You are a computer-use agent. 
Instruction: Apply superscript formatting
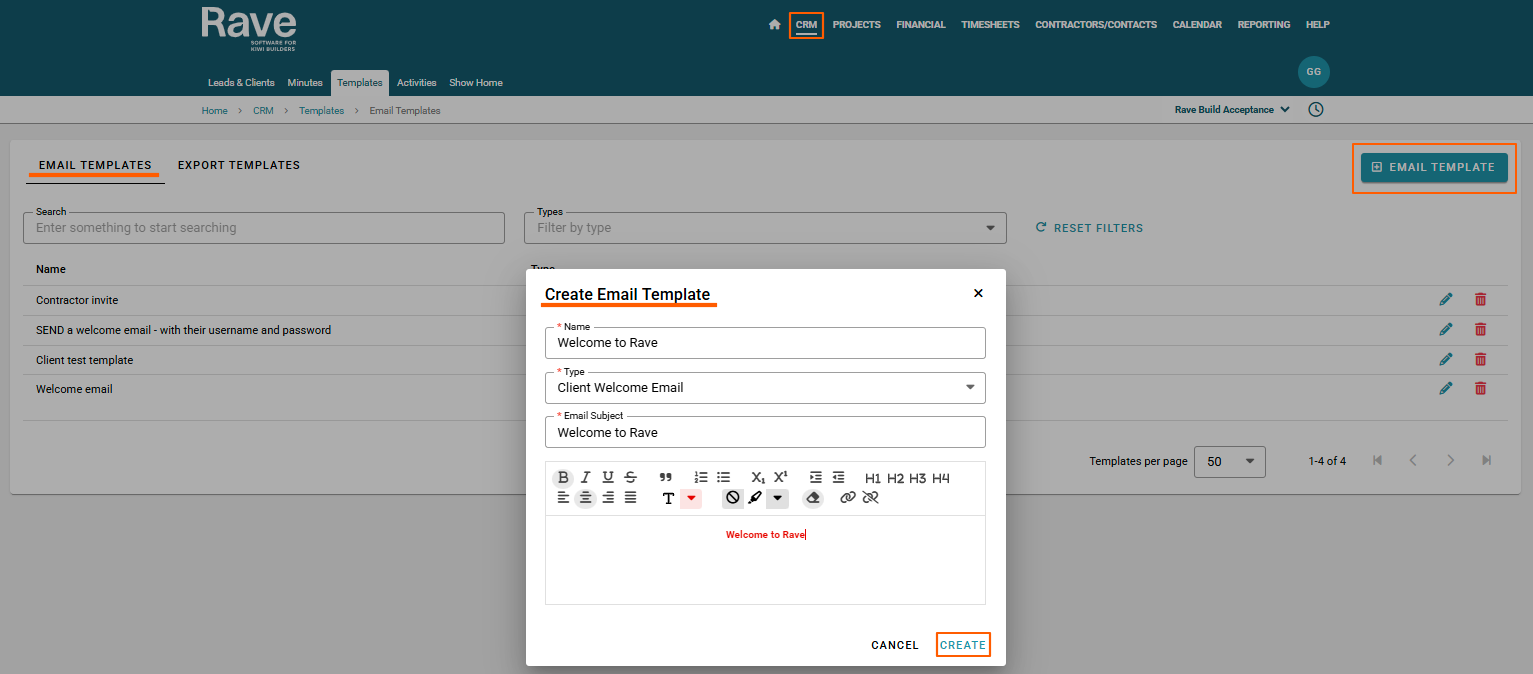[781, 478]
